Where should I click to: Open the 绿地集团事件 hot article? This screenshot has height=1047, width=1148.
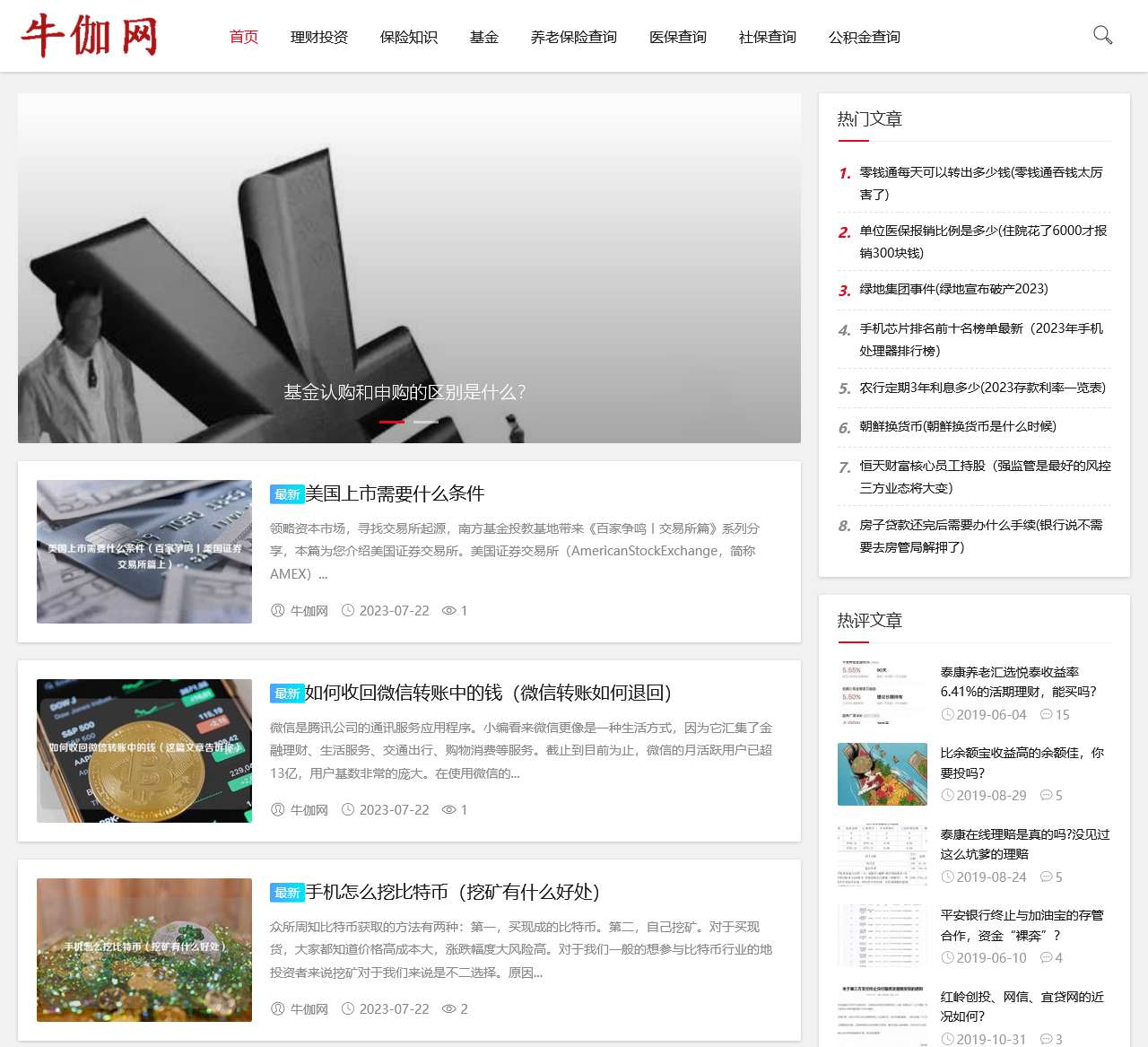pyautogui.click(x=953, y=289)
